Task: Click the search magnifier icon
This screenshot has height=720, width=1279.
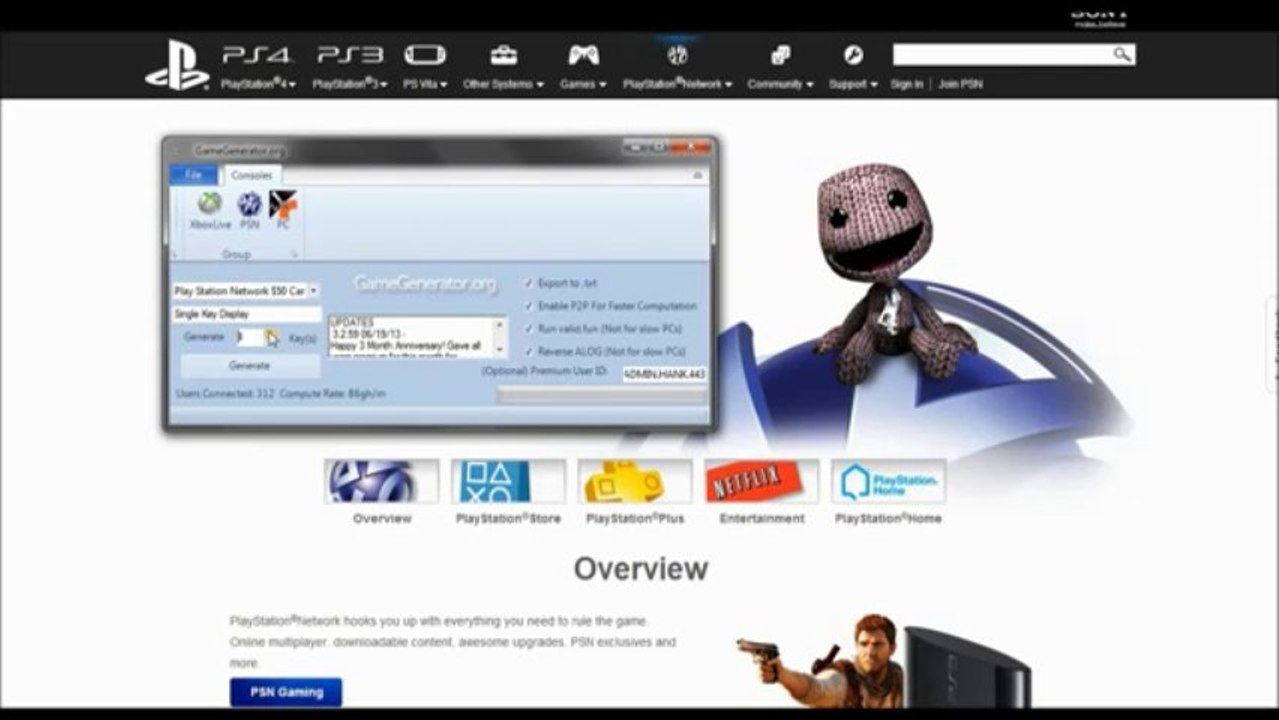Action: [x=1122, y=55]
